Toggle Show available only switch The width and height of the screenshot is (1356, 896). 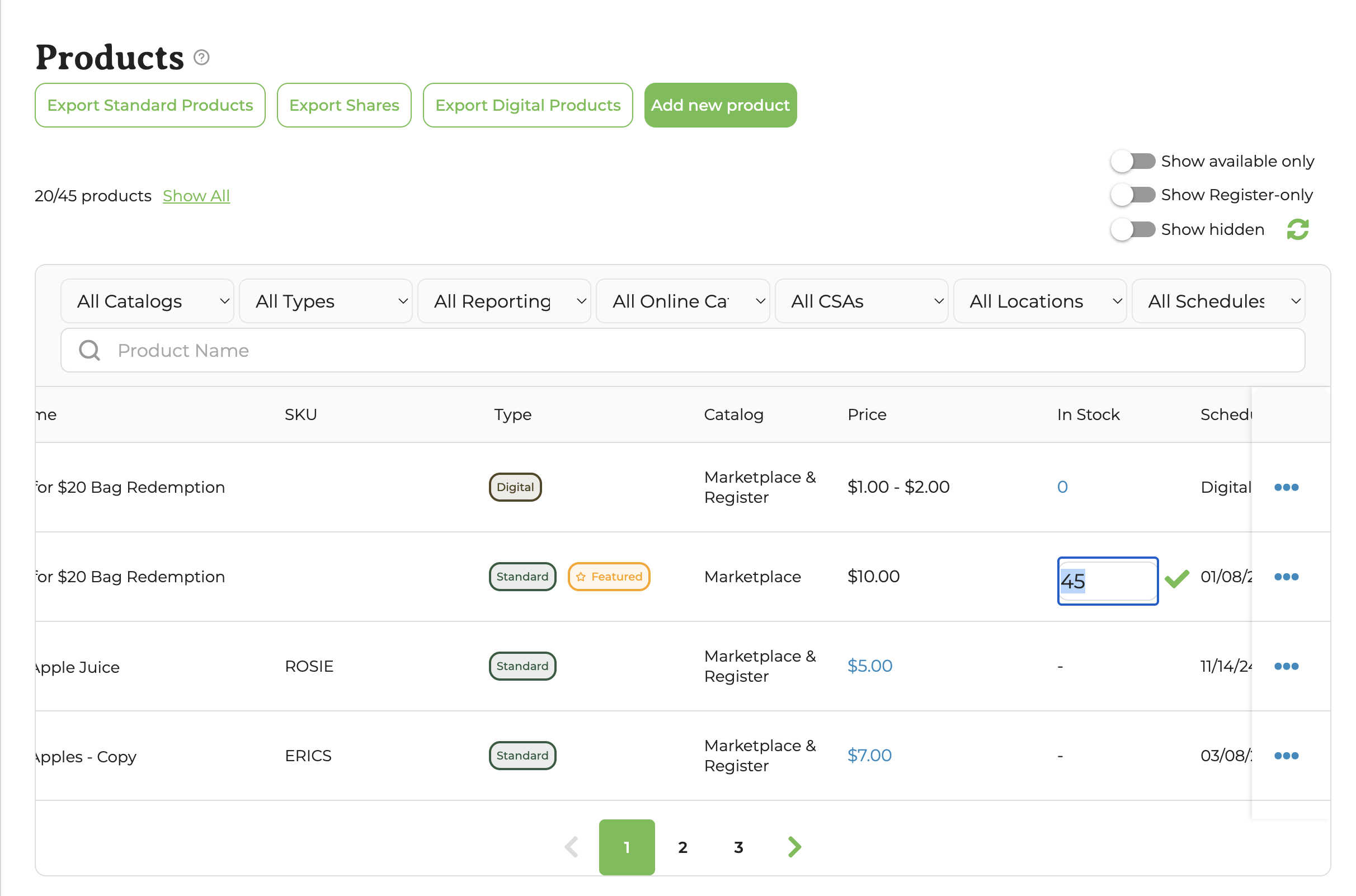[x=1133, y=161]
